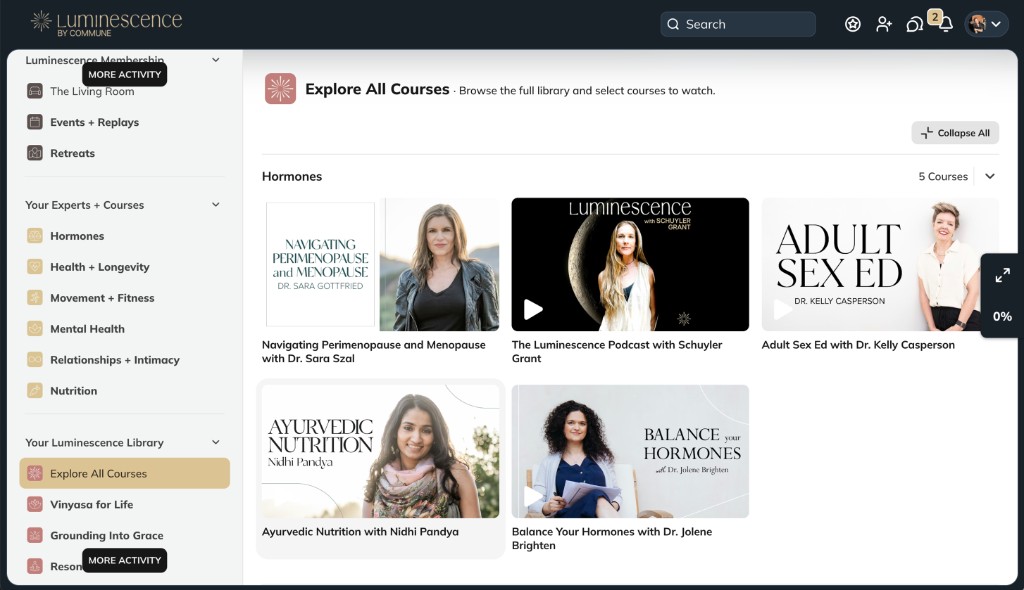
Task: Click the Collapse All button
Action: coord(955,133)
